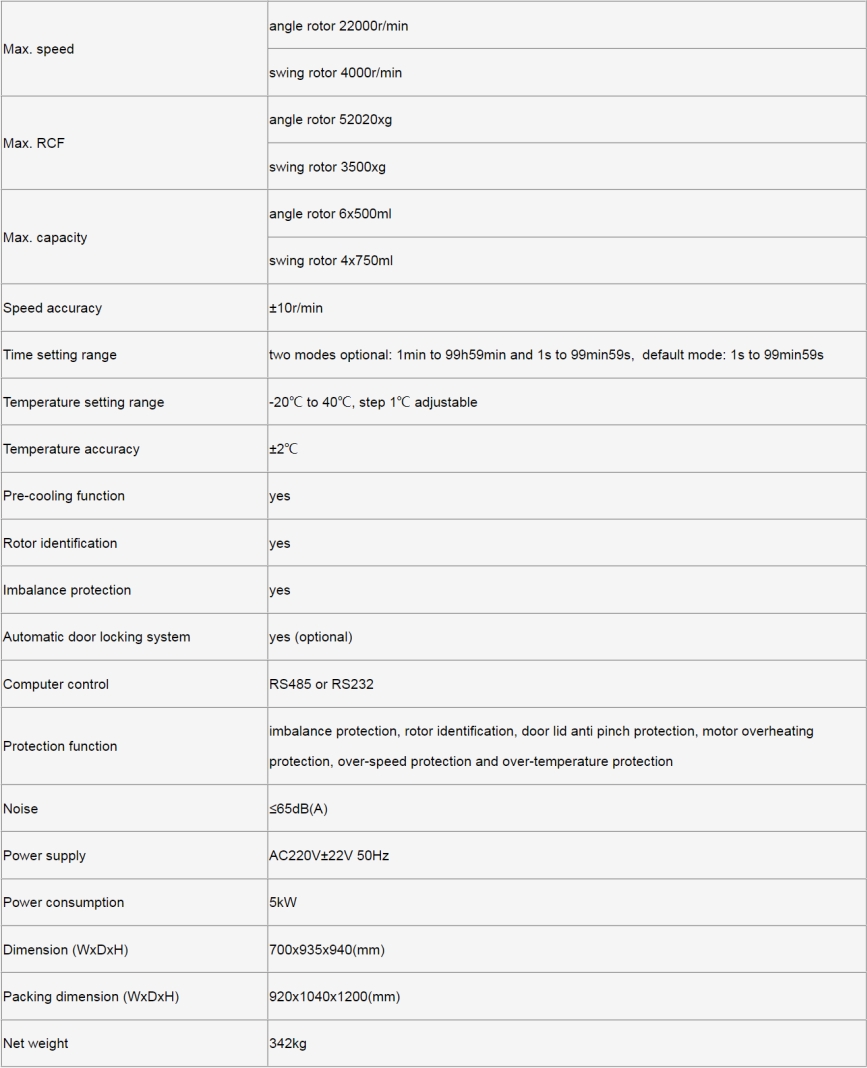
Task: Select angle rotor 6x500ml capacity
Action: 330,214
